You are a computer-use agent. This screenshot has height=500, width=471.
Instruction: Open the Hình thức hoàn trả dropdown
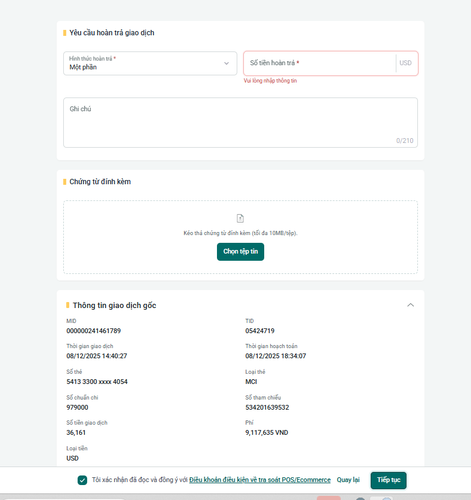pos(150,63)
